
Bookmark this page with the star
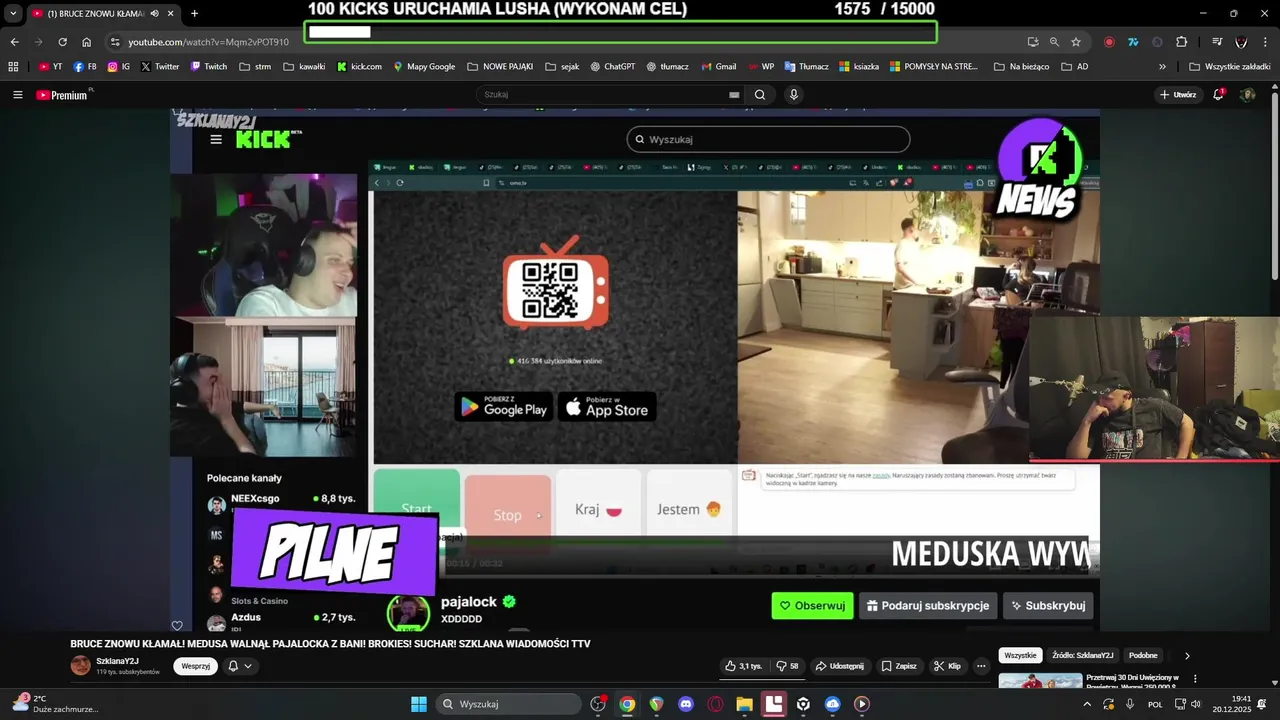[x=1076, y=42]
